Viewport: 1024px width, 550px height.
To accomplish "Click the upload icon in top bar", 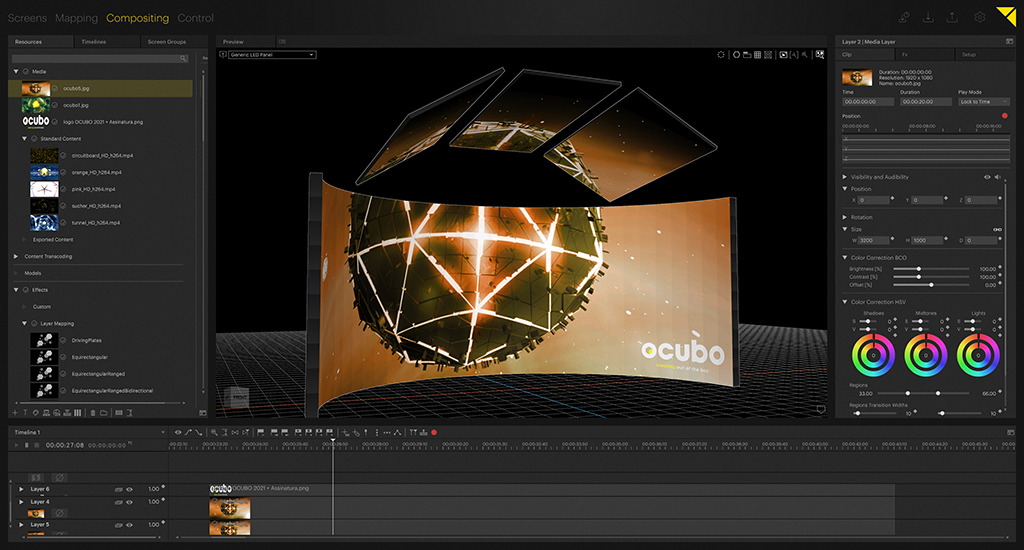I will [953, 17].
